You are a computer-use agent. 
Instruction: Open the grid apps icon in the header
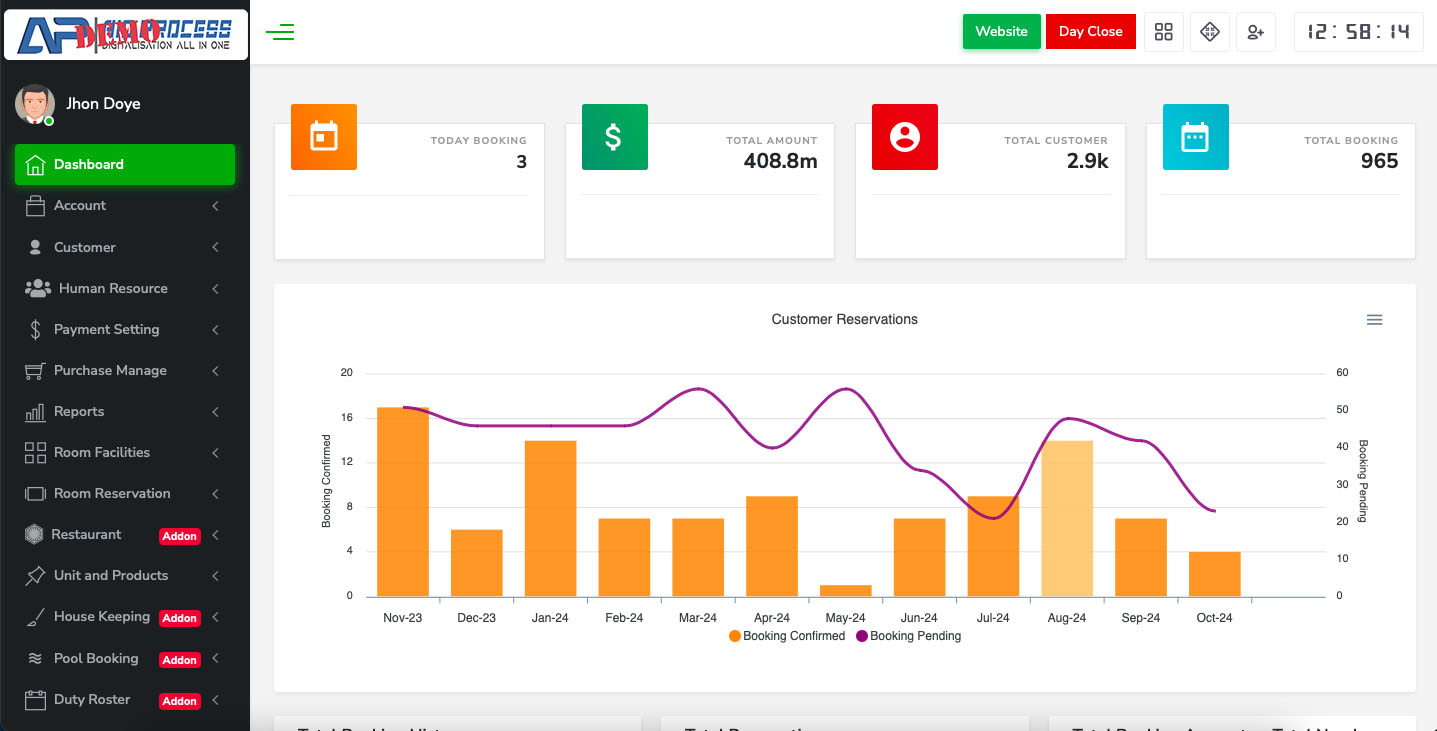coord(1163,32)
